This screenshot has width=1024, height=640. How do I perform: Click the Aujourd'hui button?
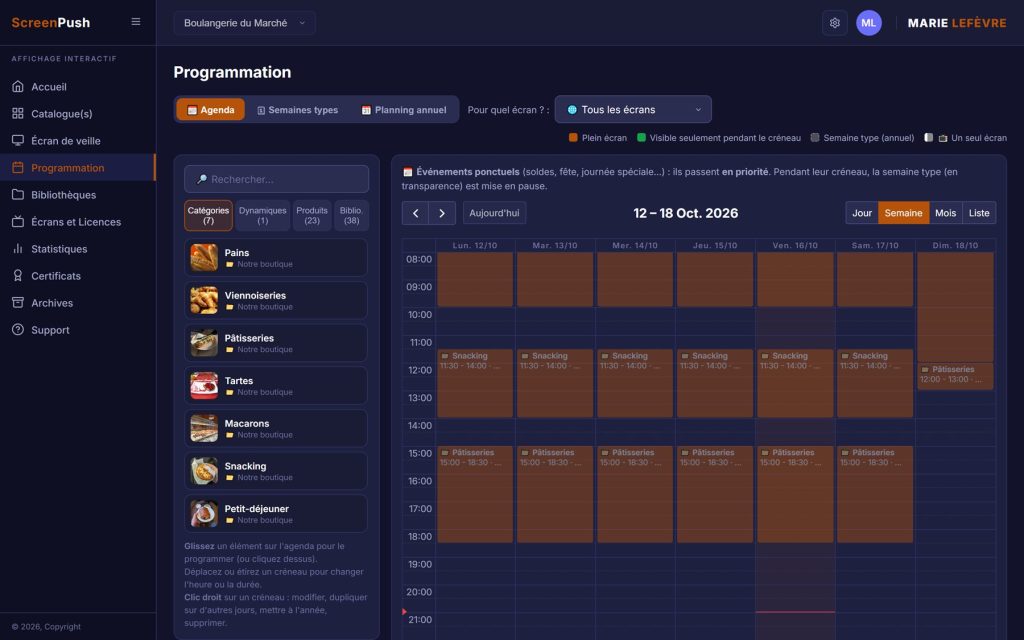point(494,213)
